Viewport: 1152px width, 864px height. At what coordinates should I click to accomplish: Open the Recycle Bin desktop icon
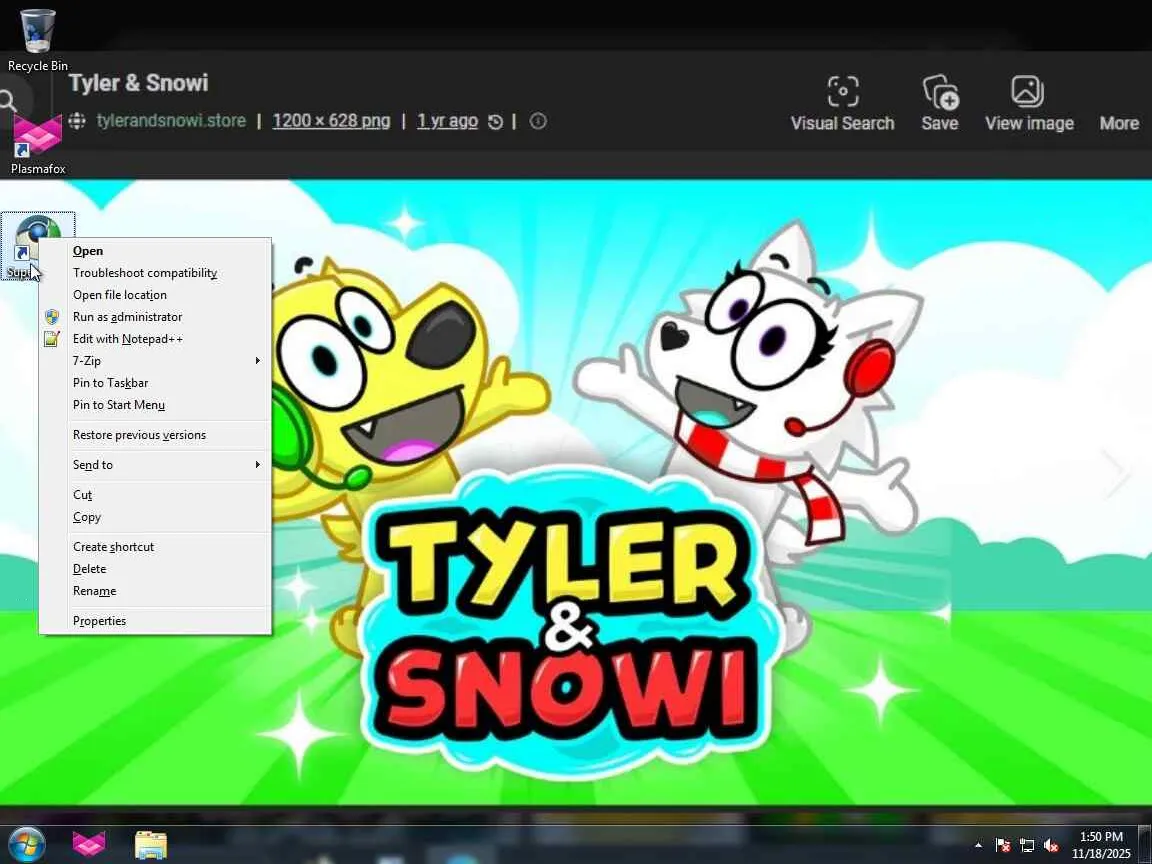(37, 40)
